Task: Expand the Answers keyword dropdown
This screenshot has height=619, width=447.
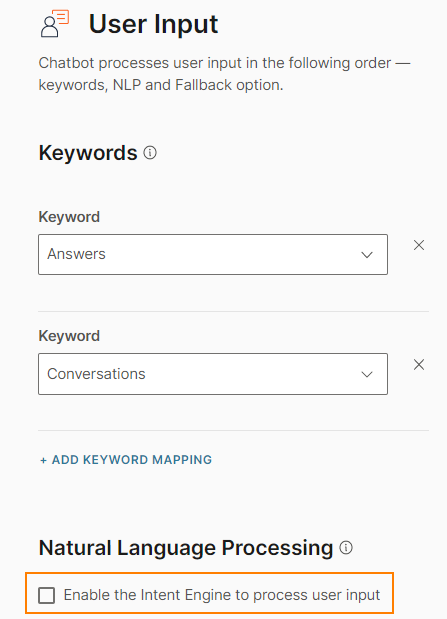Action: click(213, 254)
